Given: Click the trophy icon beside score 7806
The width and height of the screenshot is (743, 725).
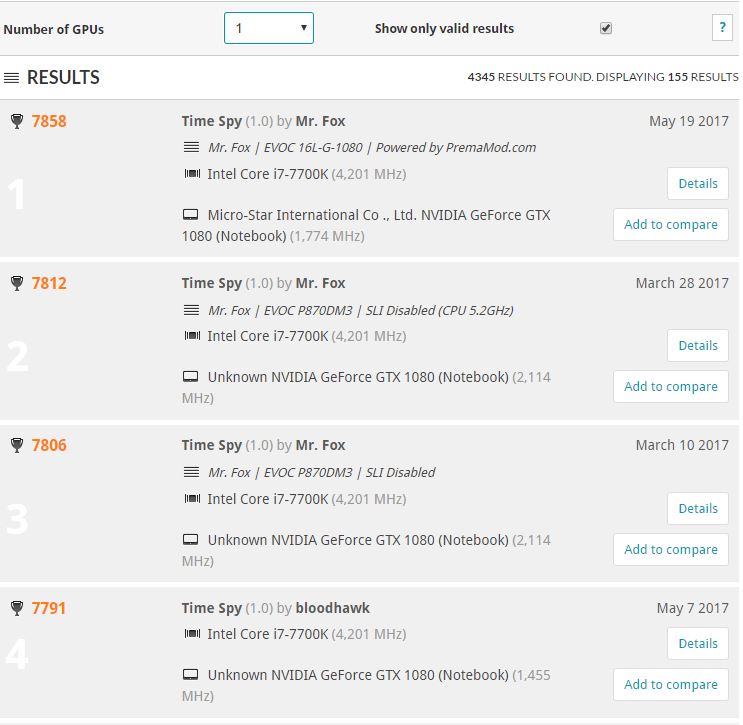Looking at the screenshot, I should click(x=16, y=445).
